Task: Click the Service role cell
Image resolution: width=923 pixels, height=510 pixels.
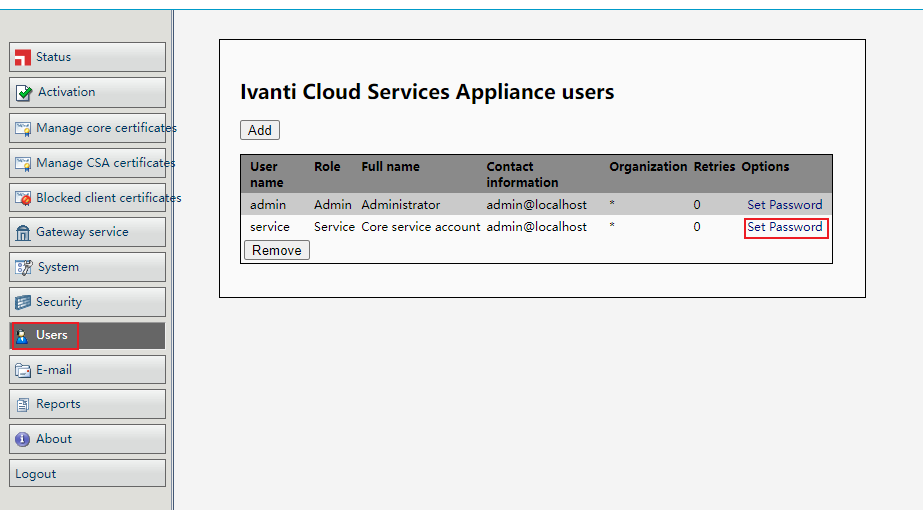Action: click(x=334, y=227)
